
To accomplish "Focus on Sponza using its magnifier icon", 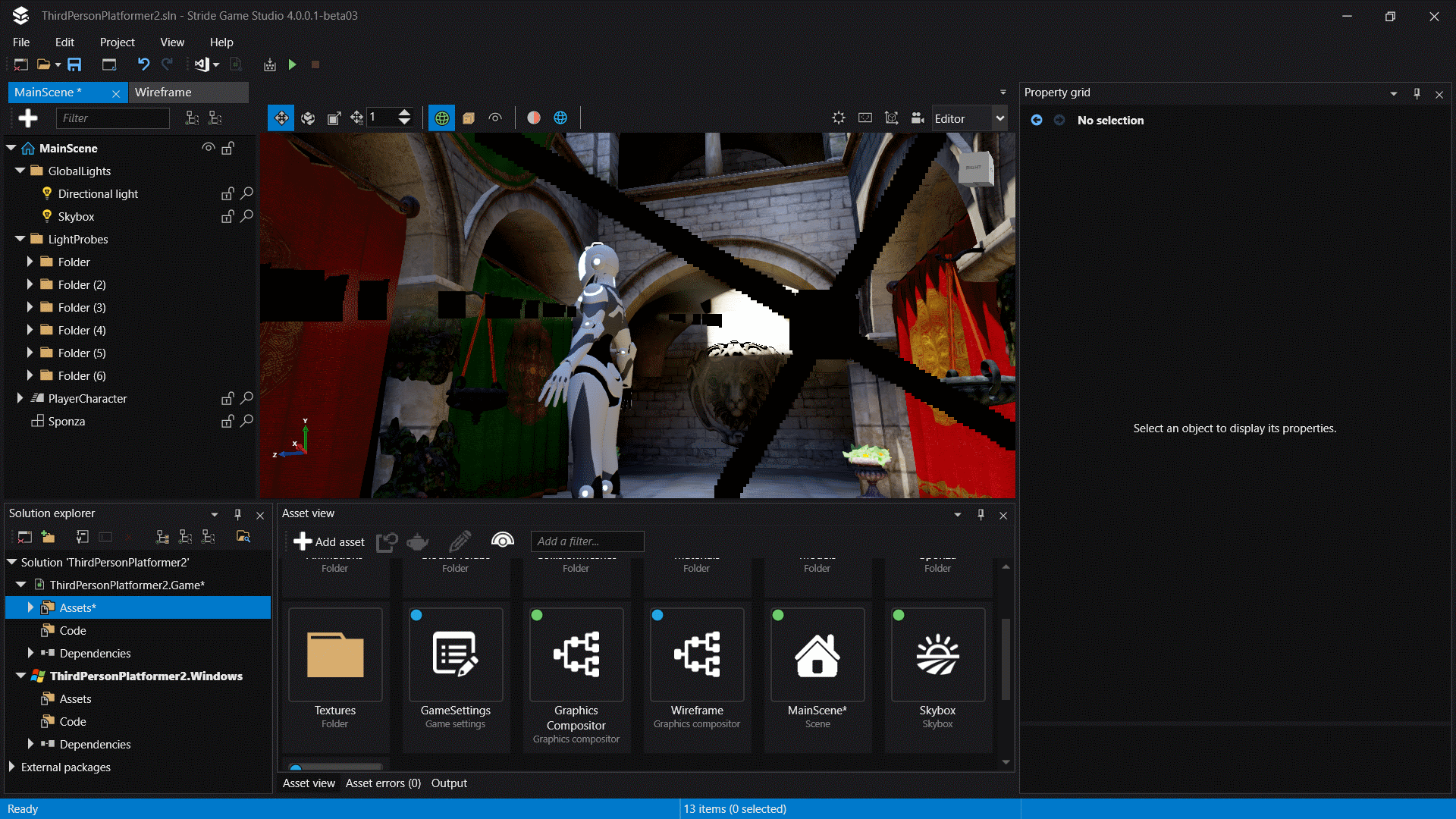I will [x=246, y=421].
